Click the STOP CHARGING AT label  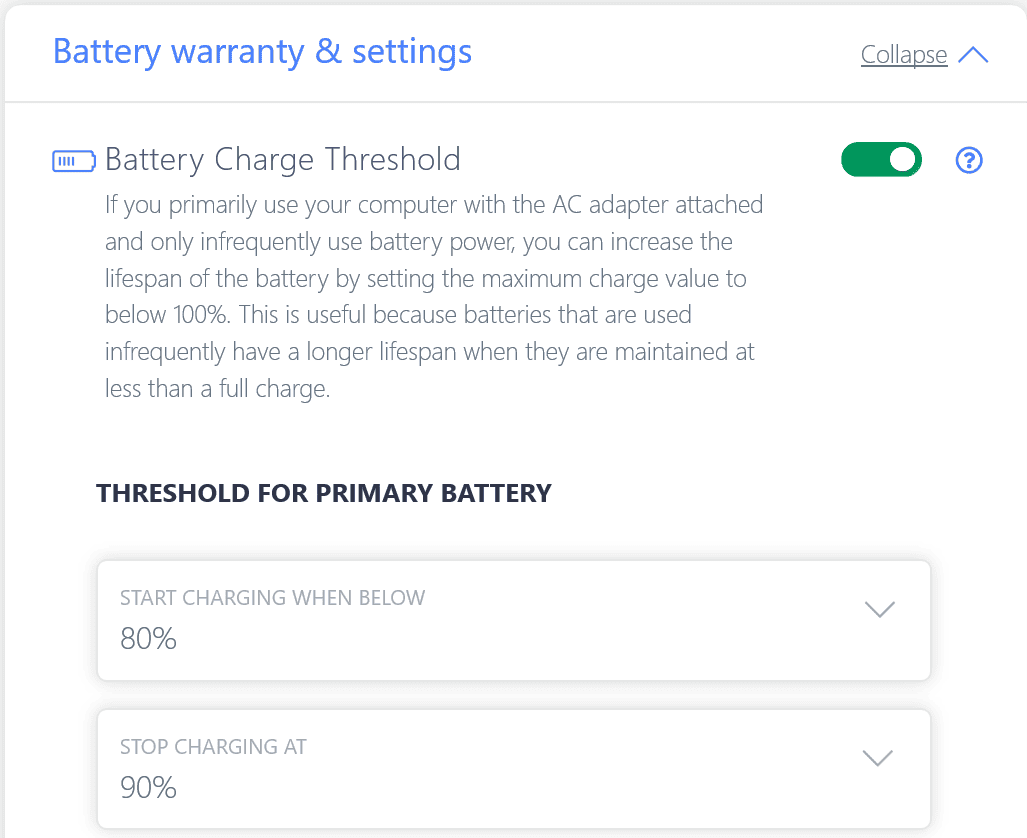pos(213,747)
